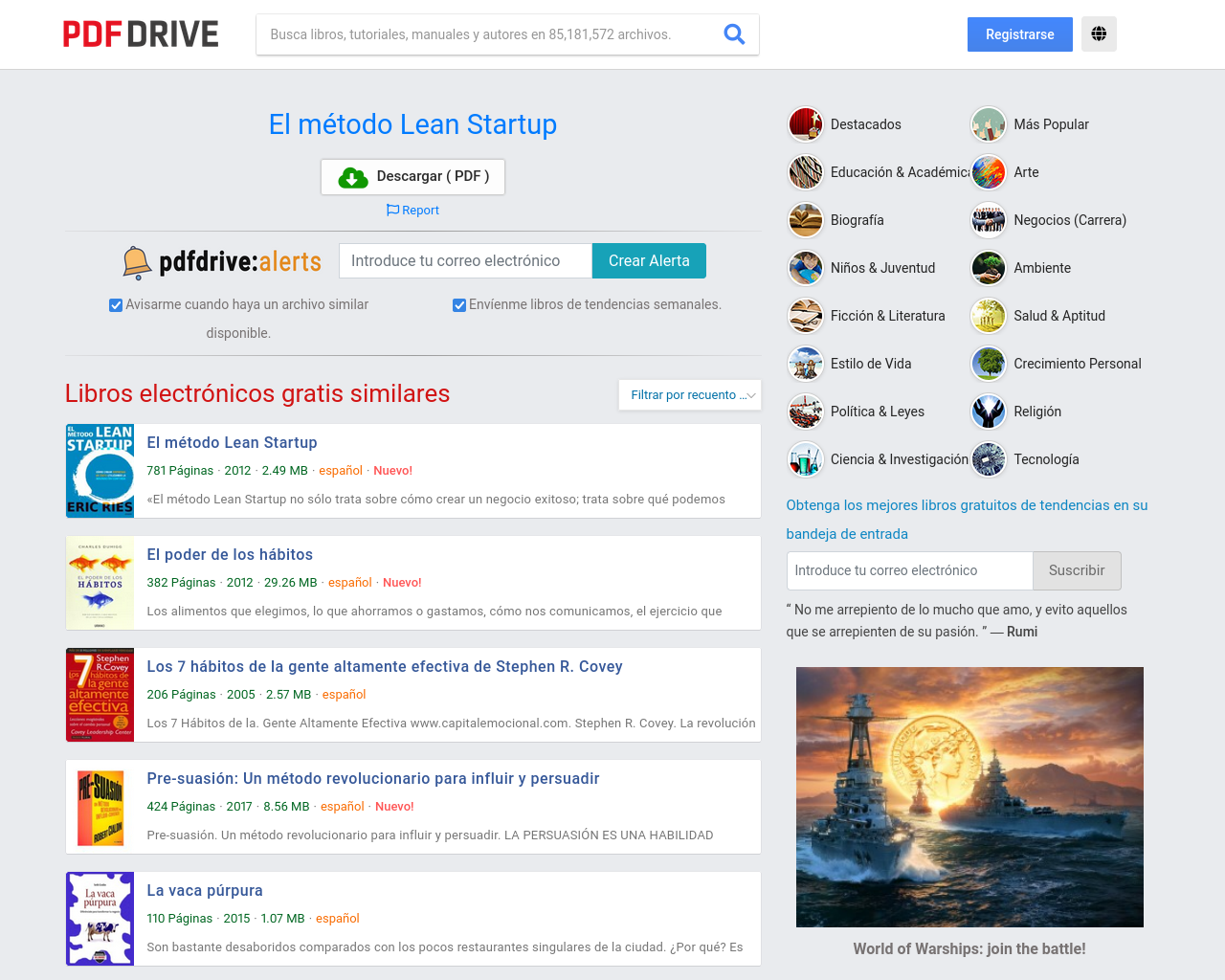Open El método Lean Startup result title

click(x=232, y=442)
